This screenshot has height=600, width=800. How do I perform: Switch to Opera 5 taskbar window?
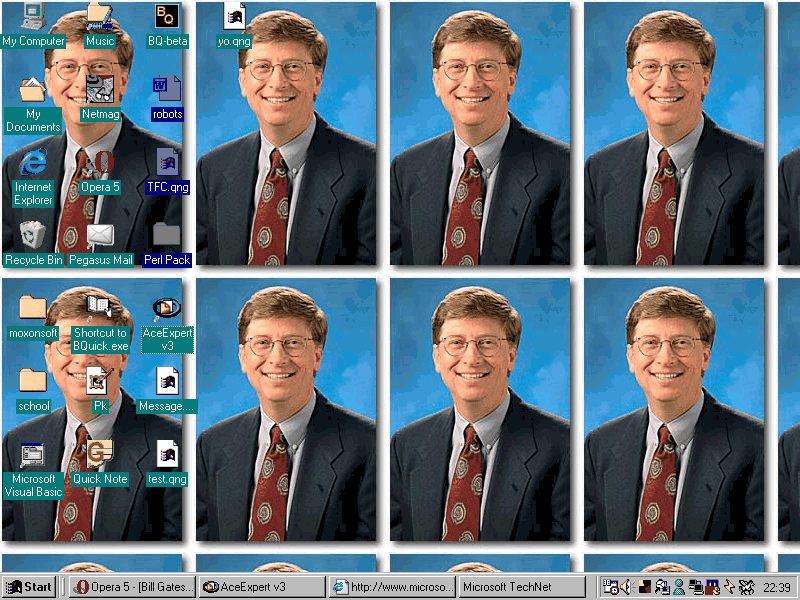click(x=132, y=587)
